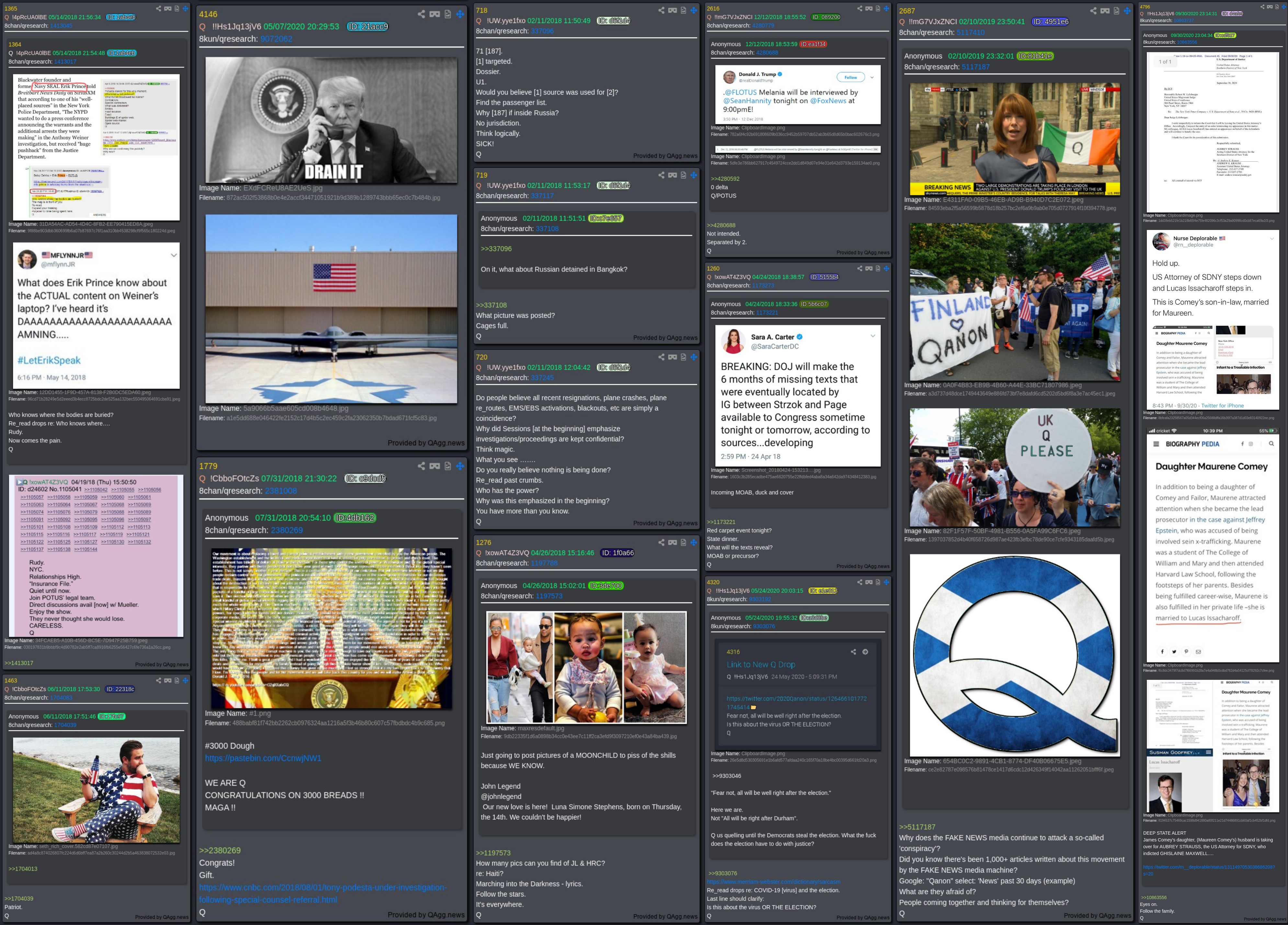Open the cnbc.com Tony Podesta article link
This screenshot has height=925, width=1288.
[323, 893]
